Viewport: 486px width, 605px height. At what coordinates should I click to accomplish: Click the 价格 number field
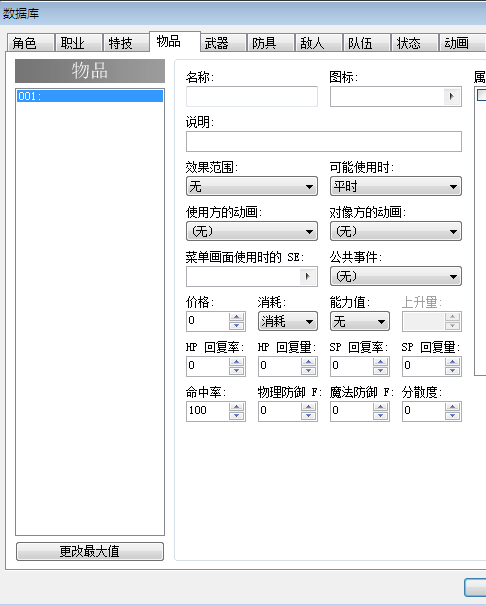[x=208, y=321]
